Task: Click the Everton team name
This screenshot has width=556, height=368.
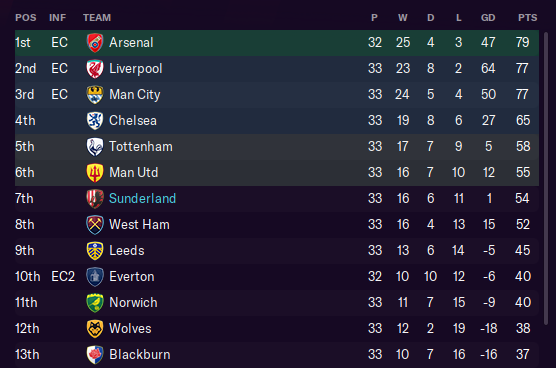Action: coord(132,277)
